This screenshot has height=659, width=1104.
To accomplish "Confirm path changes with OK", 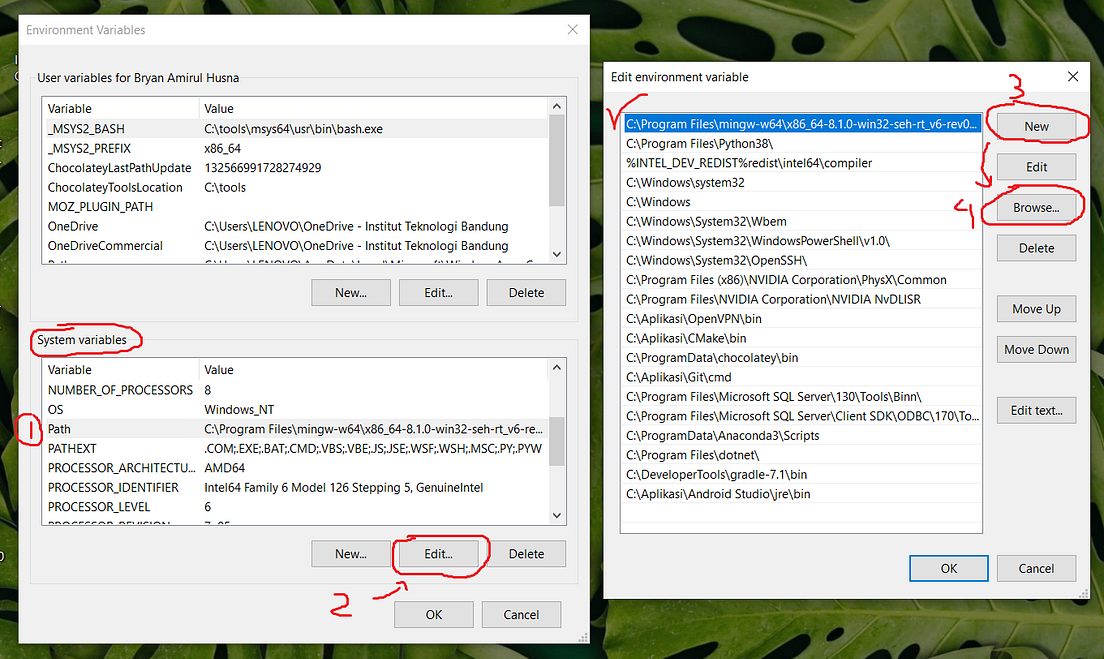I will [x=948, y=568].
